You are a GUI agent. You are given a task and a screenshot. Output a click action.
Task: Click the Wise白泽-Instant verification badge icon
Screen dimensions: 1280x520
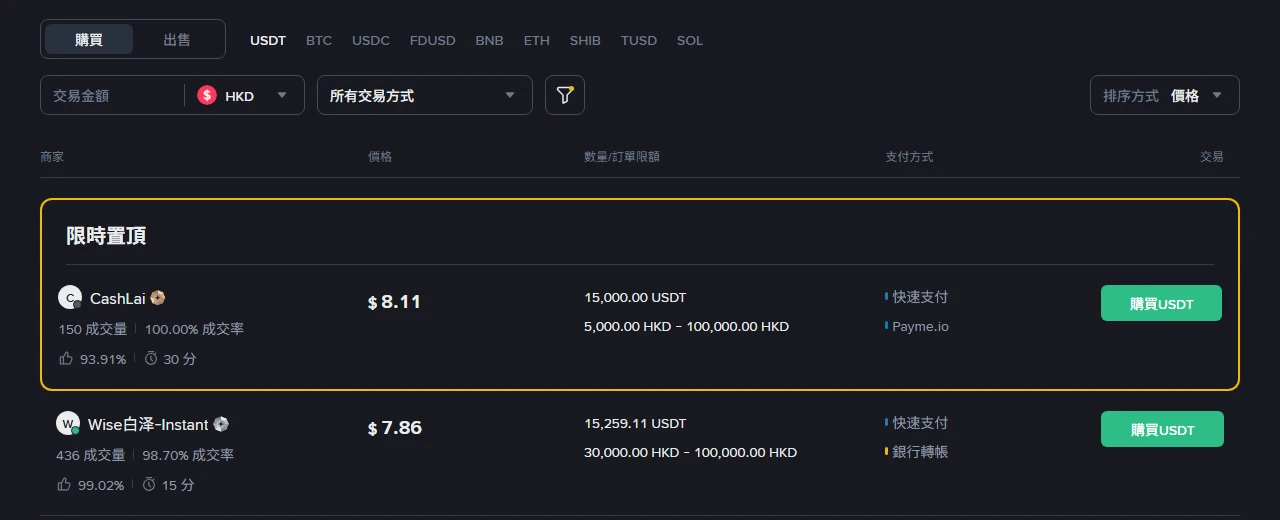click(x=221, y=424)
